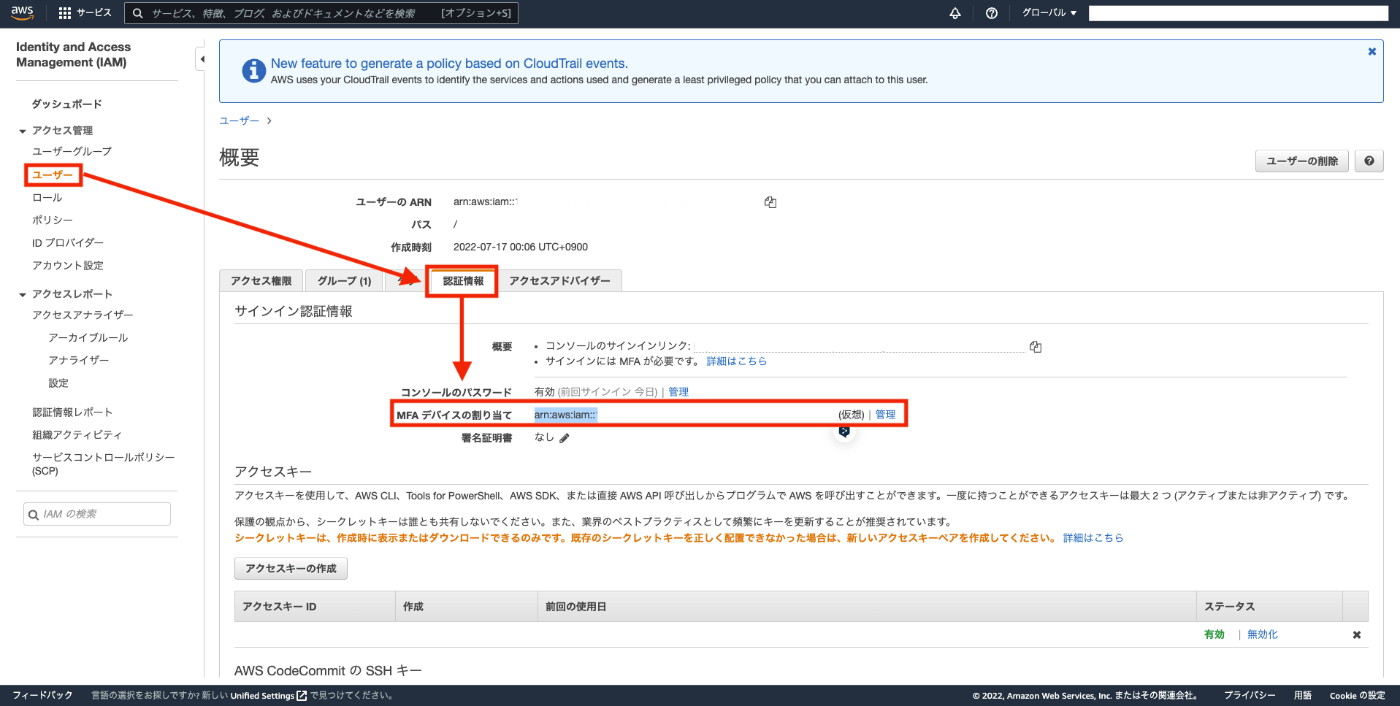Collapse the IAM sidebar with the arrow handle
This screenshot has width=1400, height=706.
point(200,60)
